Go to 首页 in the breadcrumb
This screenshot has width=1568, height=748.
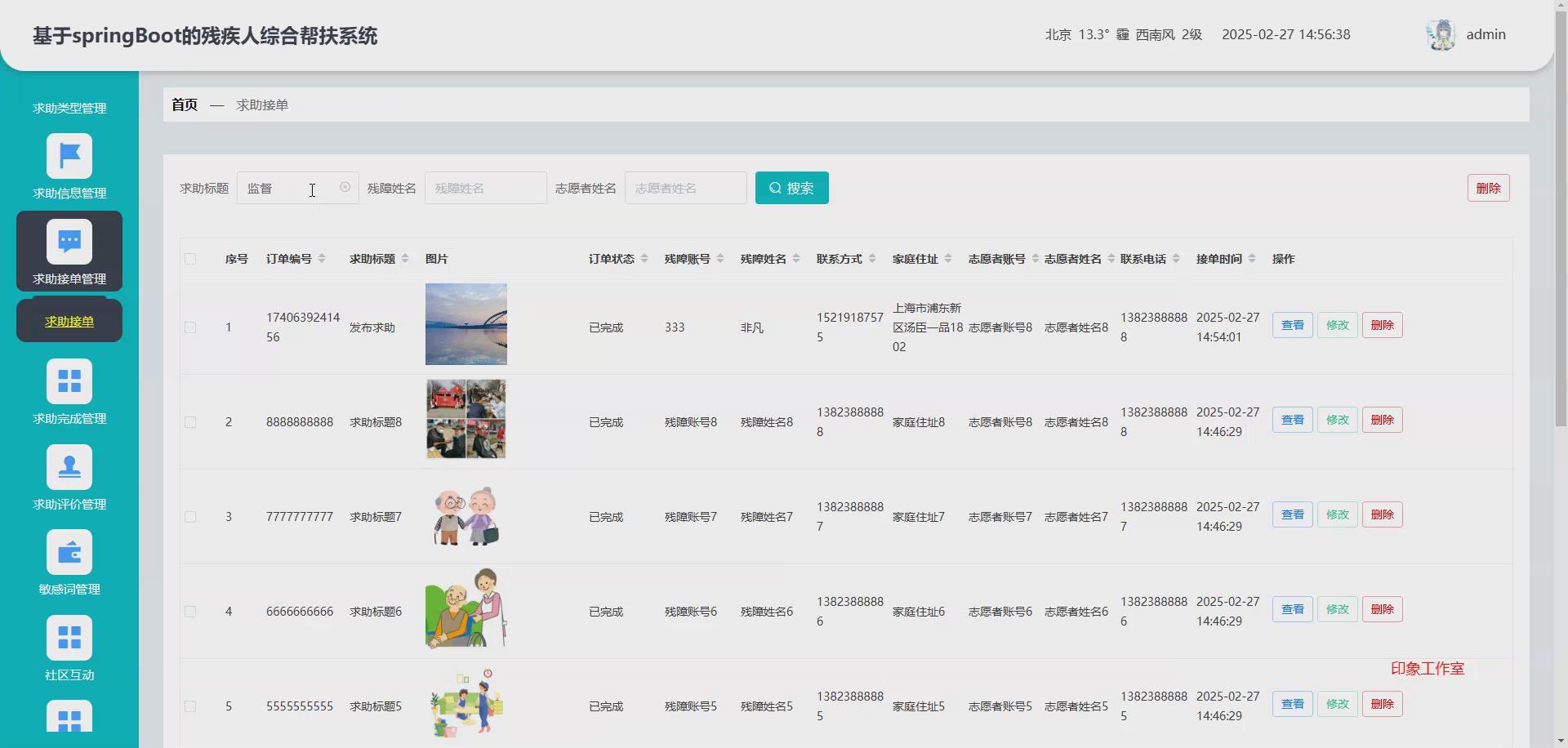tap(184, 104)
